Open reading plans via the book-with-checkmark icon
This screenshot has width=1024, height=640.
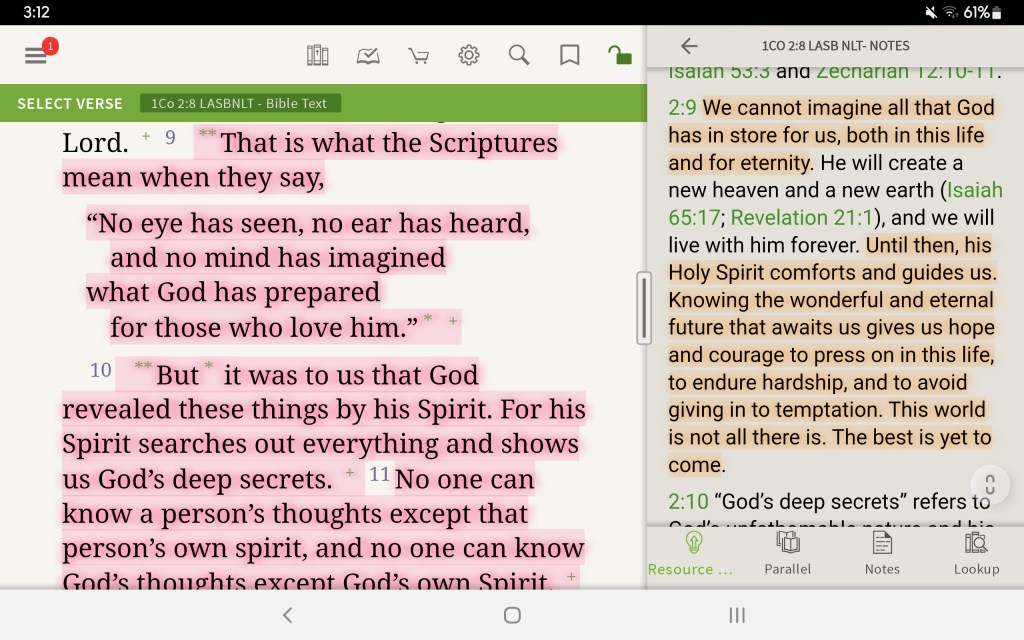368,55
